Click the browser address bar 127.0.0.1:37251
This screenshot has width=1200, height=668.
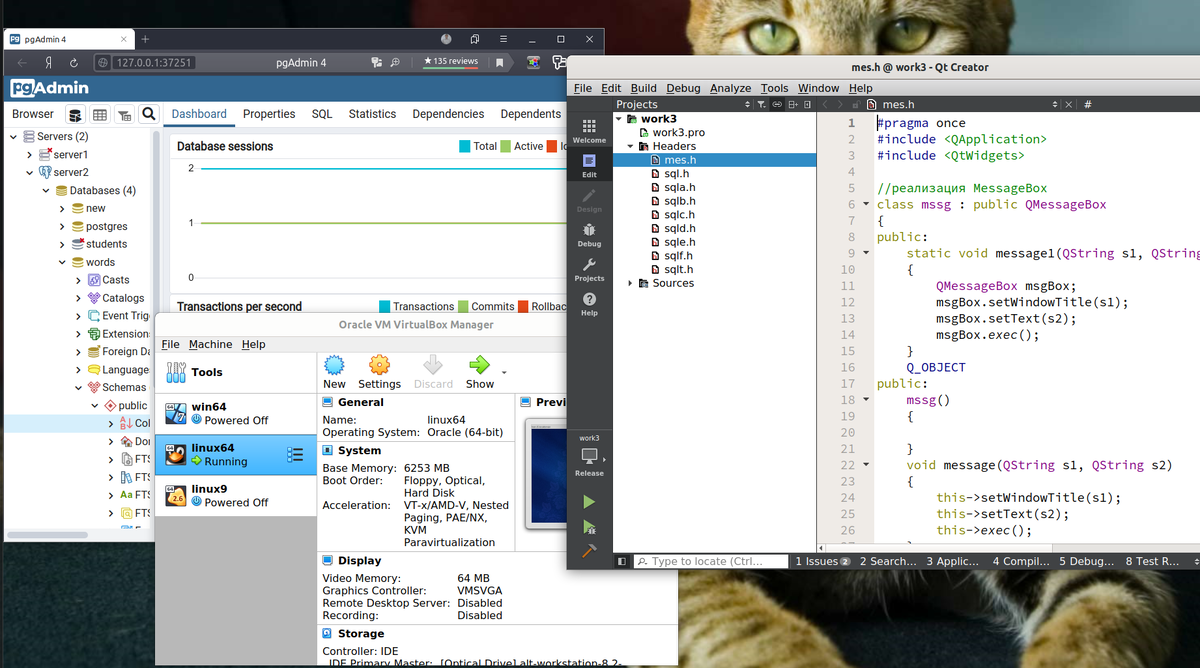(x=154, y=62)
